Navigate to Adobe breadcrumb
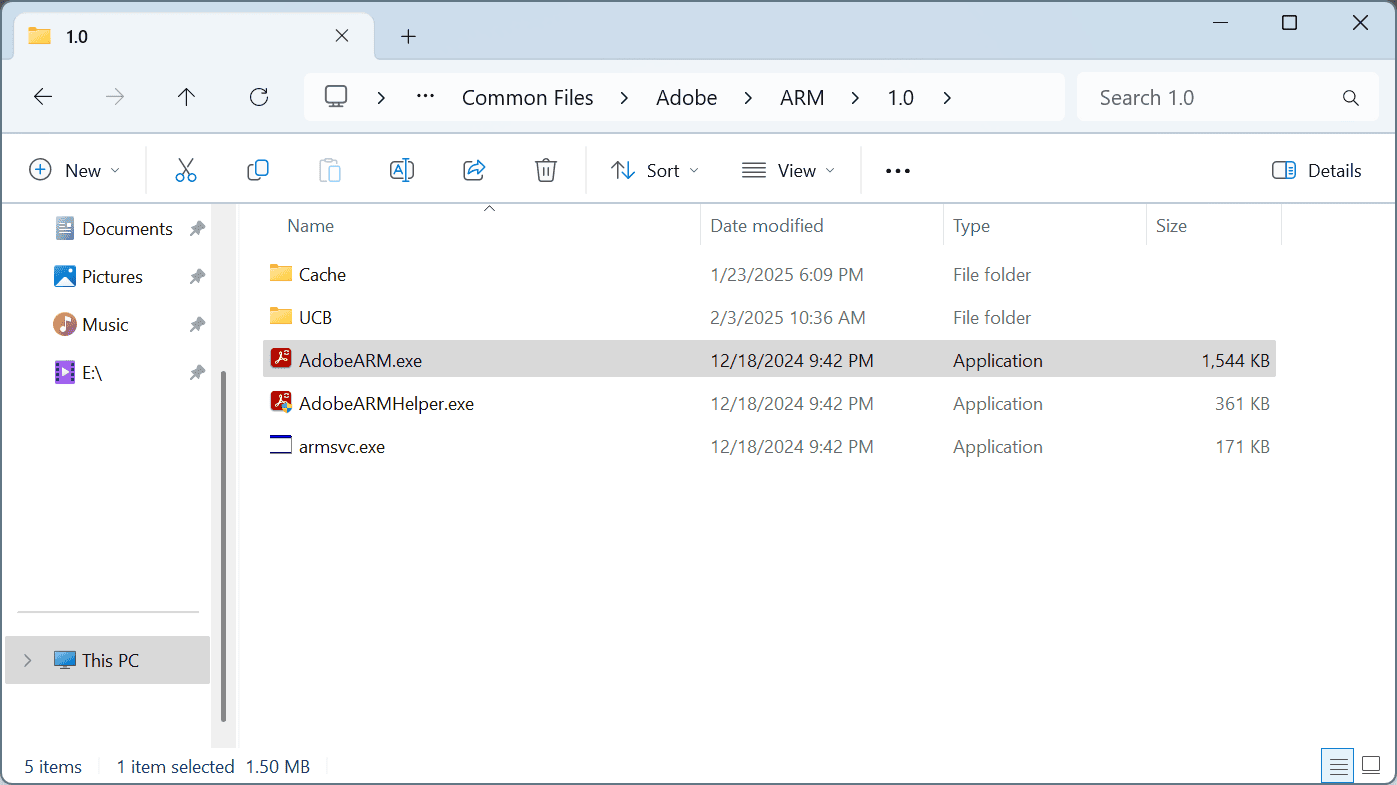The width and height of the screenshot is (1397, 785). pyautogui.click(x=687, y=97)
